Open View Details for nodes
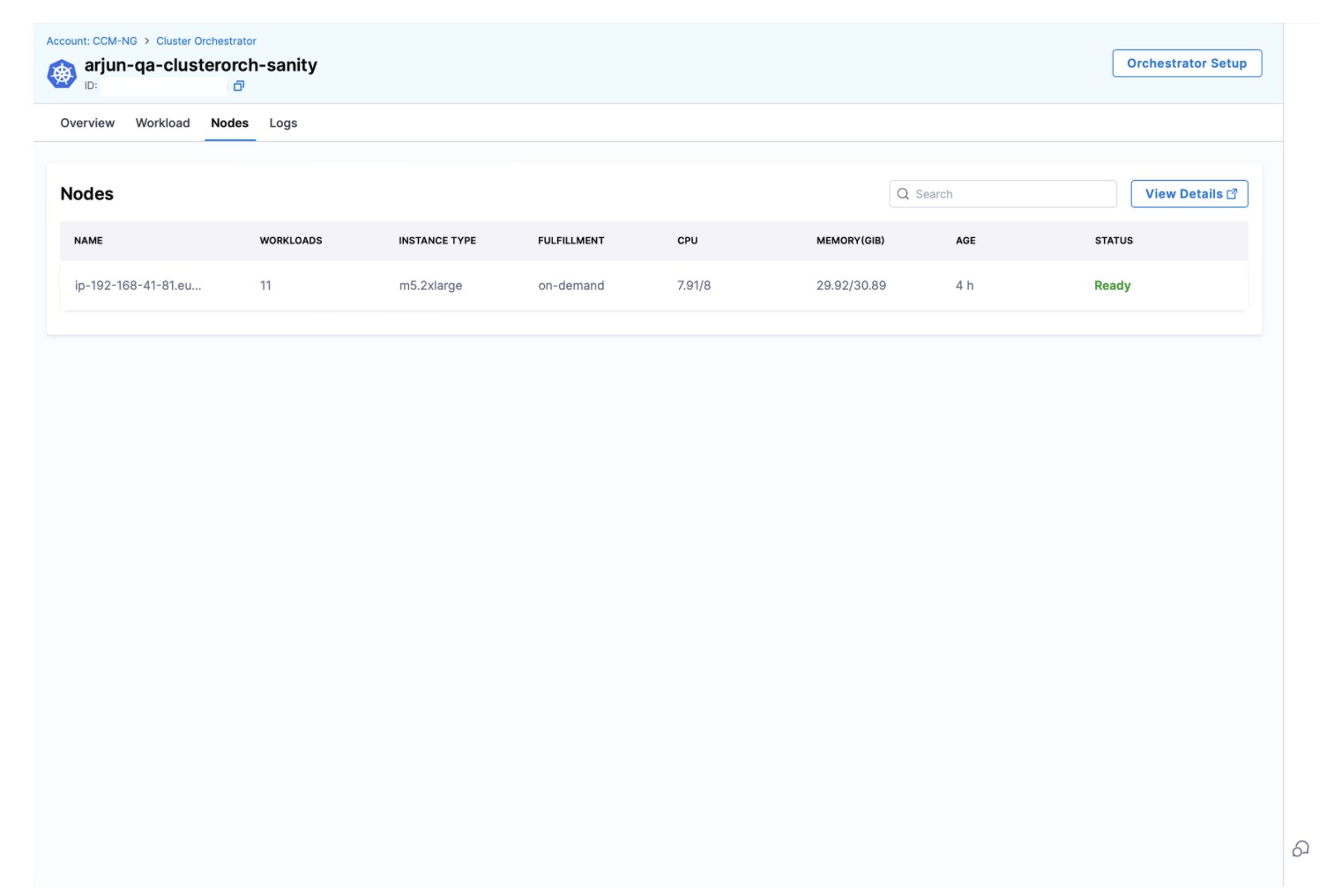Screen dimensions: 1342x896 click(x=1189, y=194)
